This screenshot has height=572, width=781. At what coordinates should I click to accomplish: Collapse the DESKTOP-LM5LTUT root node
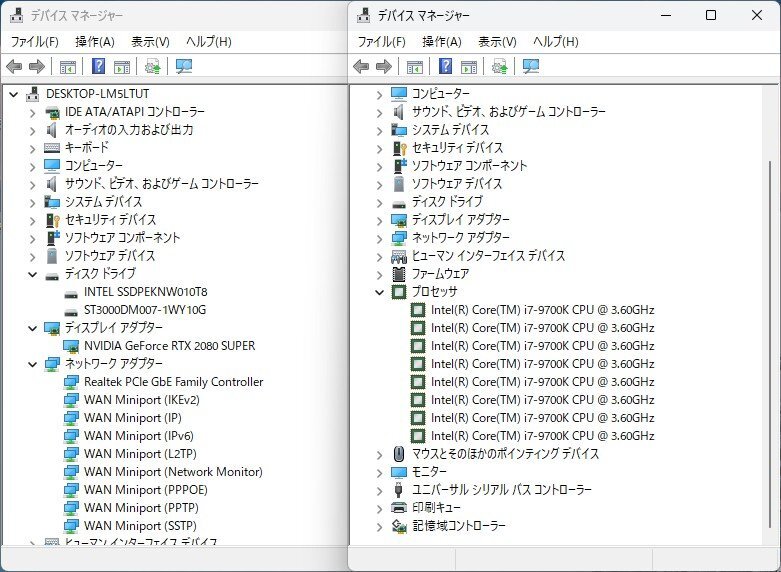(x=13, y=94)
